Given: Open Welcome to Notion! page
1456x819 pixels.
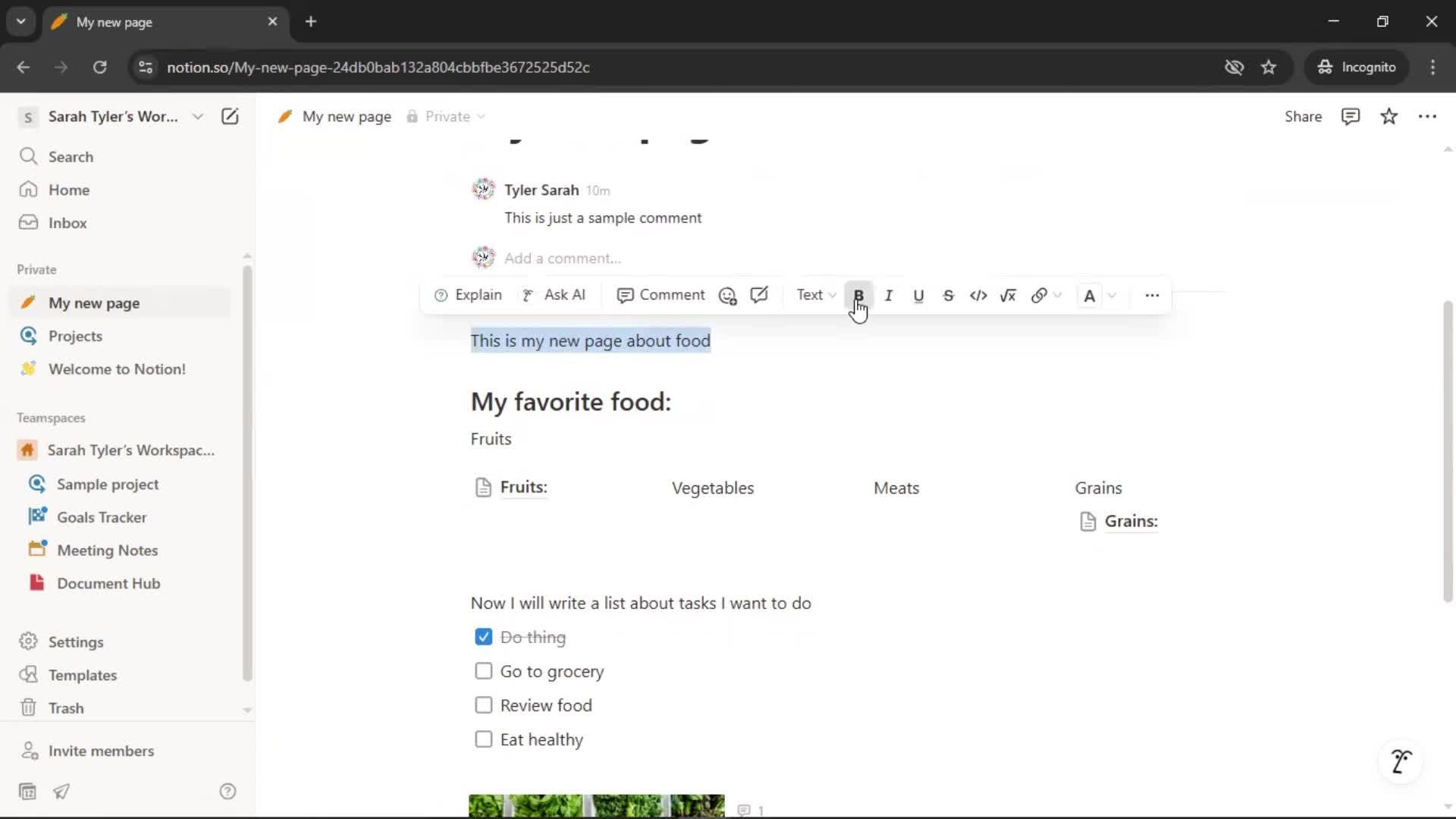Looking at the screenshot, I should (x=121, y=369).
